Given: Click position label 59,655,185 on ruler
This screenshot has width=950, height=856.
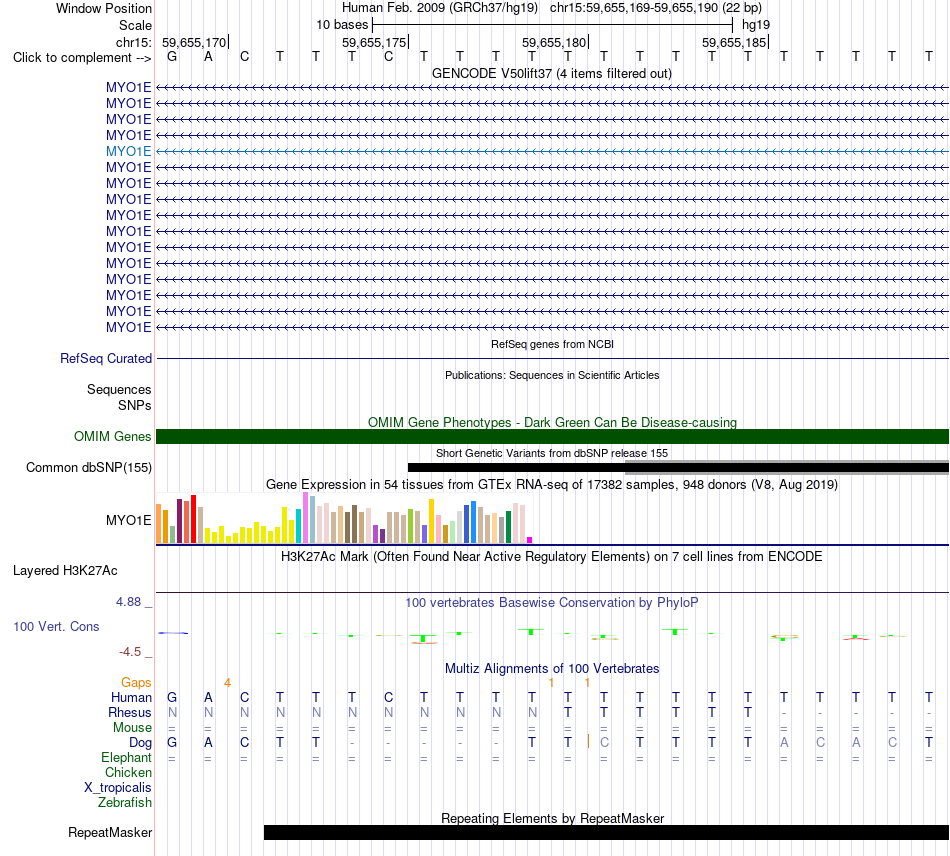Looking at the screenshot, I should (734, 42).
